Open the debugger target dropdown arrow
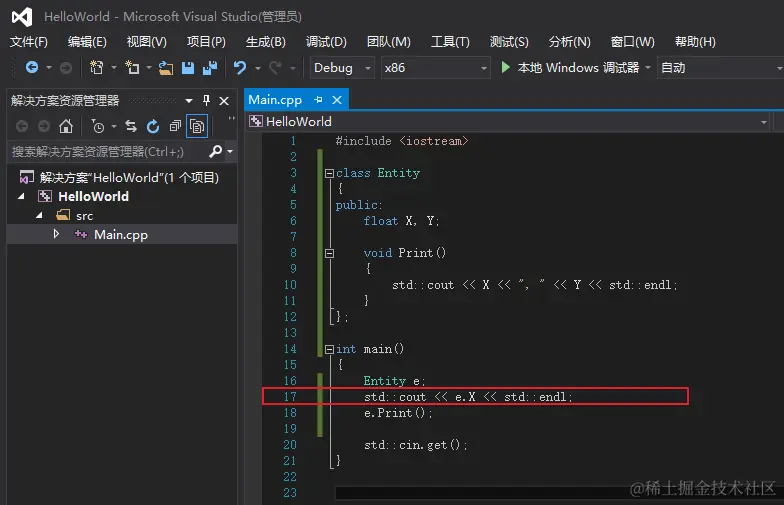Viewport: 784px width, 505px height. pos(648,67)
